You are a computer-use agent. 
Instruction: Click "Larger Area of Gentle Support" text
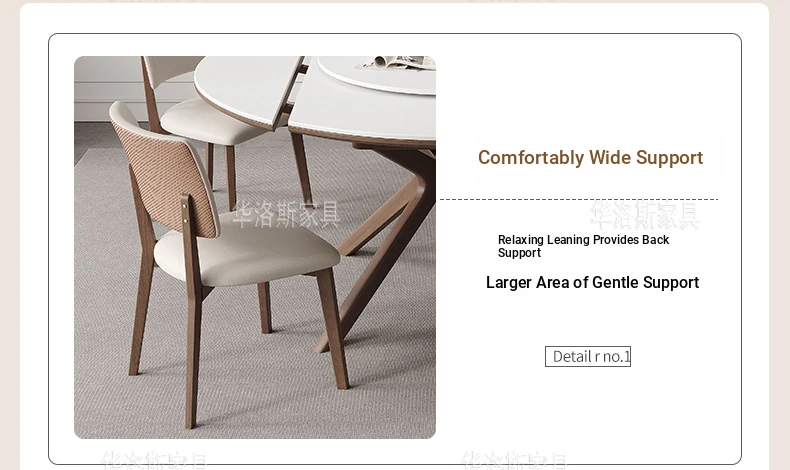click(x=592, y=283)
